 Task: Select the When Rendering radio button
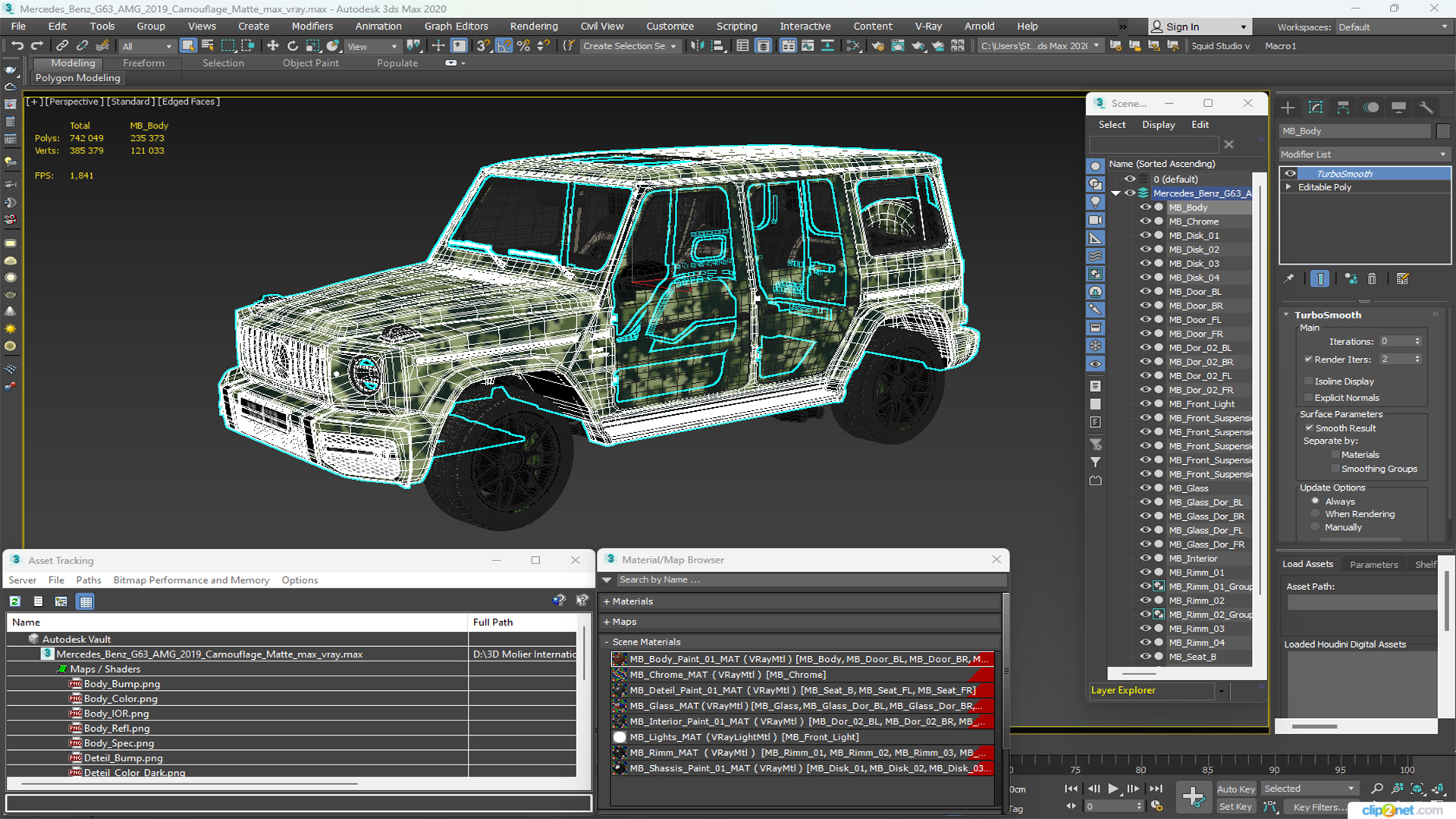[x=1316, y=514]
